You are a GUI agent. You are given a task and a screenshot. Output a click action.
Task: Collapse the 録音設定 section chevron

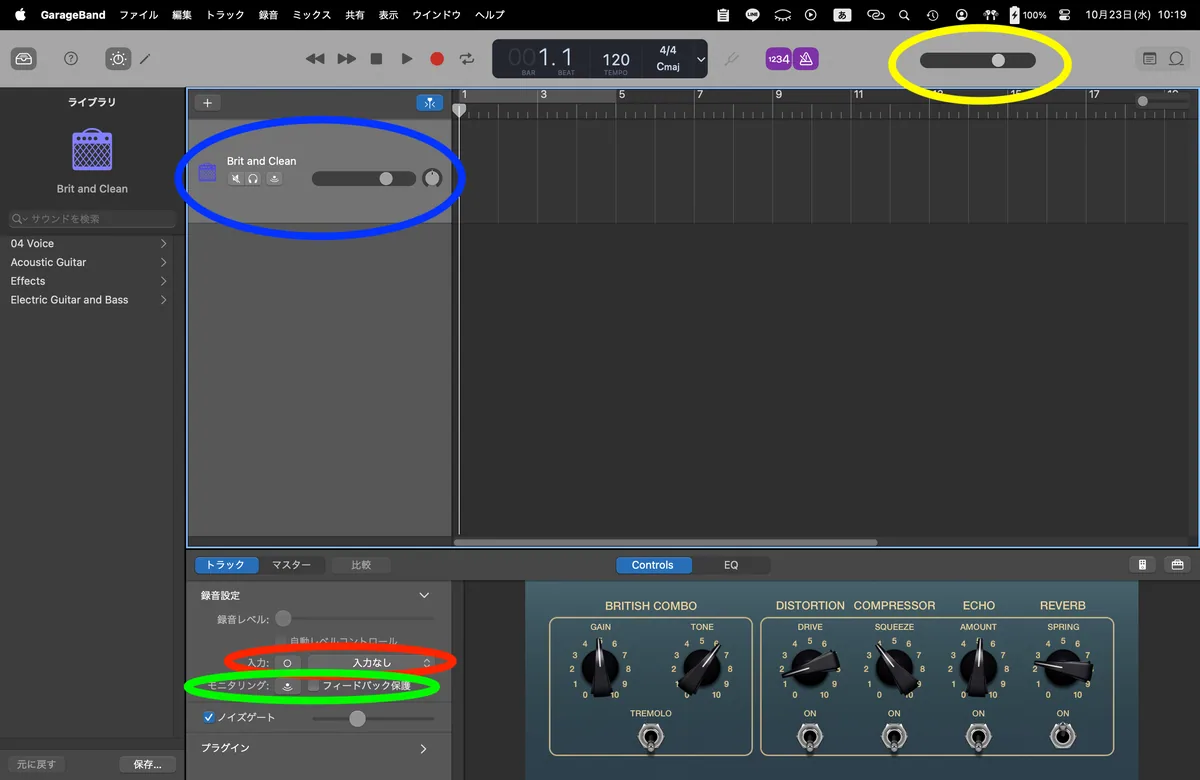coord(424,595)
